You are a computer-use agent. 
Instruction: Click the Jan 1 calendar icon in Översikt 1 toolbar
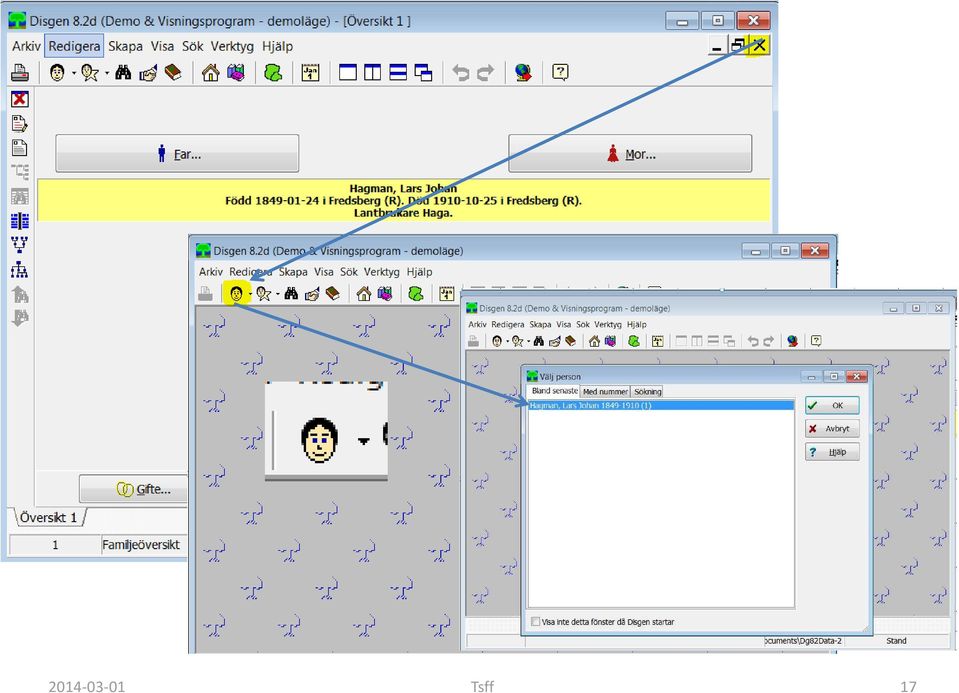pyautogui.click(x=310, y=73)
